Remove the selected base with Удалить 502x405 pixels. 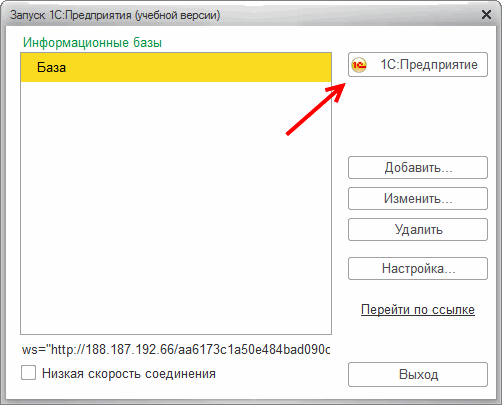pyautogui.click(x=418, y=229)
